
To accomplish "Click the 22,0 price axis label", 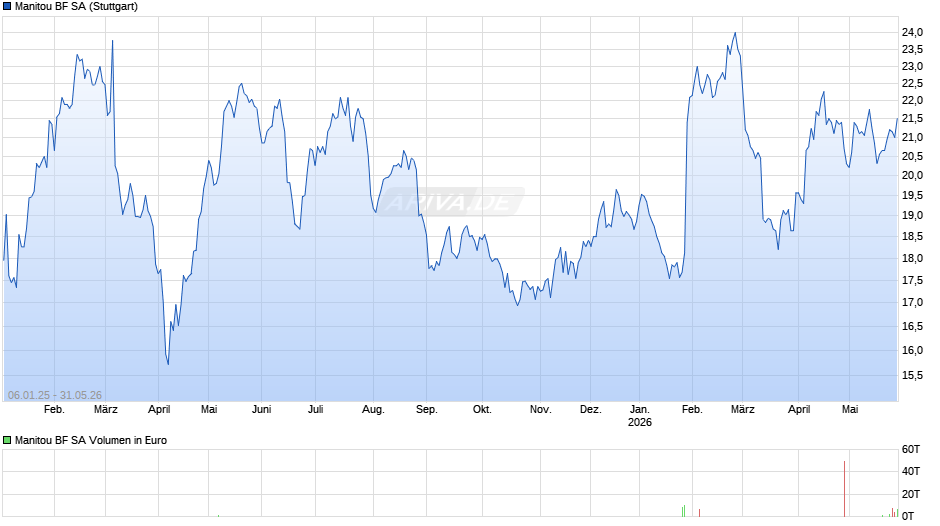I will pyautogui.click(x=912, y=100).
